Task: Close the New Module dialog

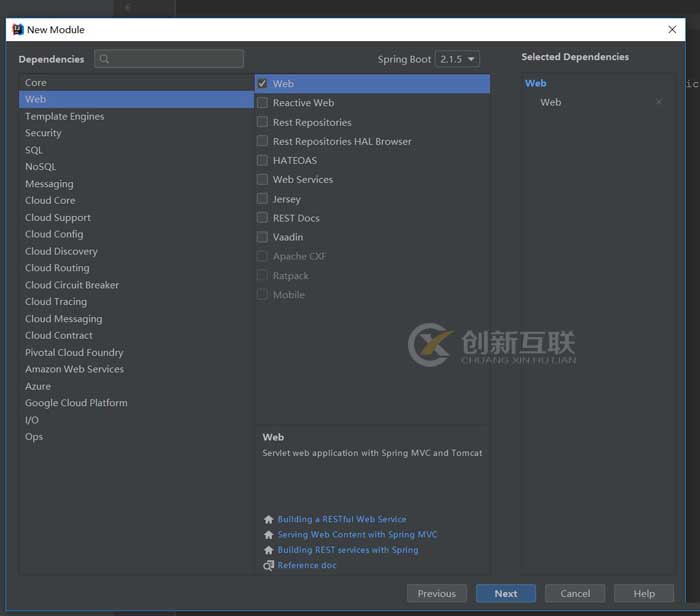Action: [x=672, y=29]
